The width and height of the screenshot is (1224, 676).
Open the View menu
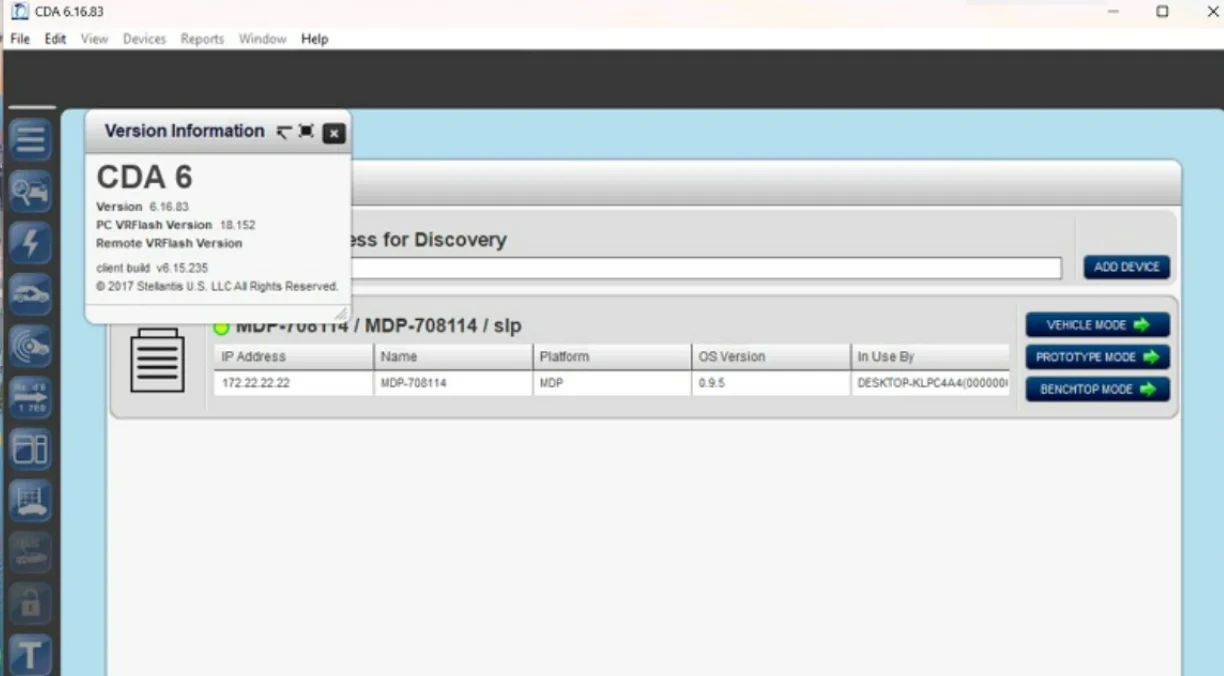[x=94, y=39]
